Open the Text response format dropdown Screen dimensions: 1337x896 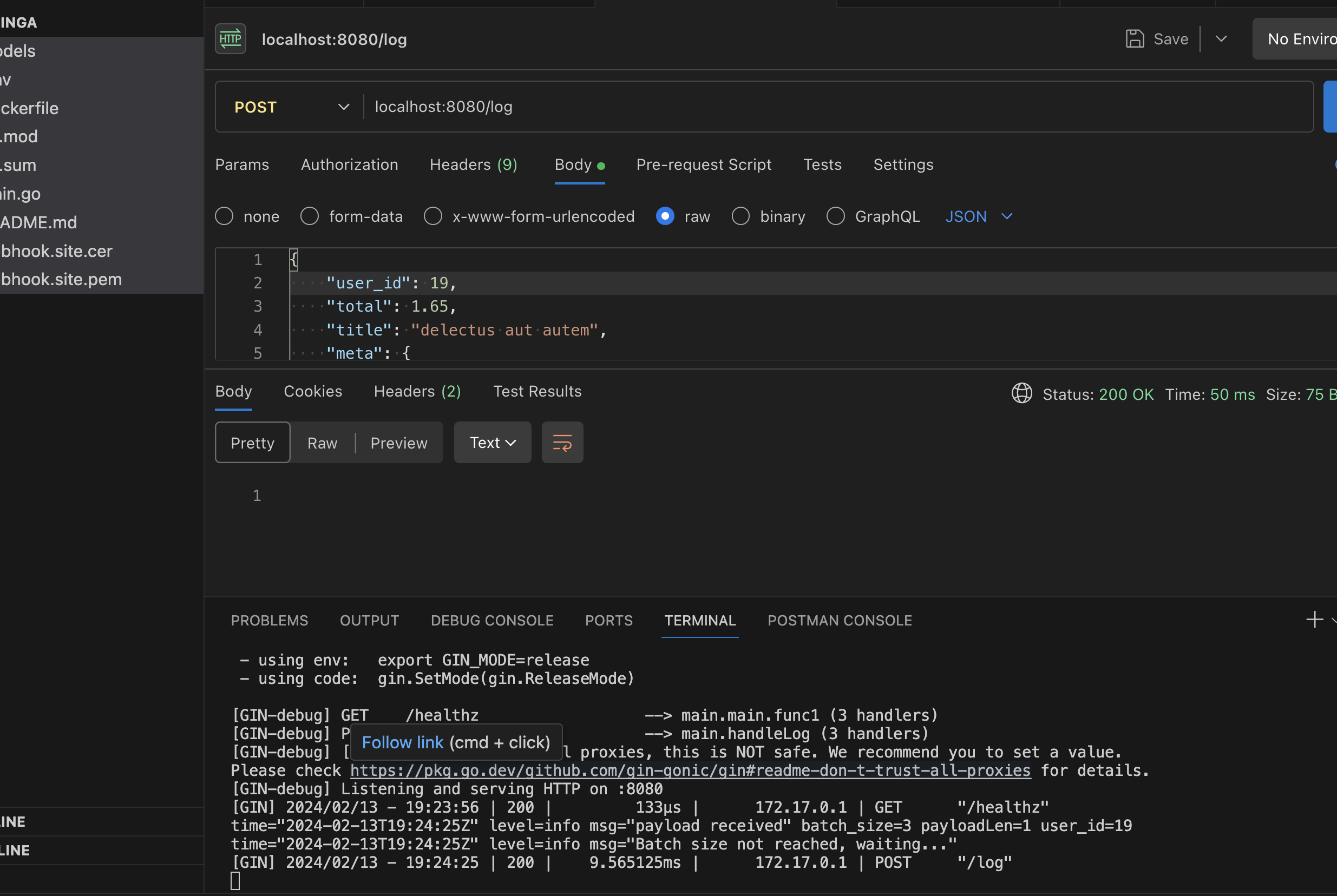[x=492, y=443]
